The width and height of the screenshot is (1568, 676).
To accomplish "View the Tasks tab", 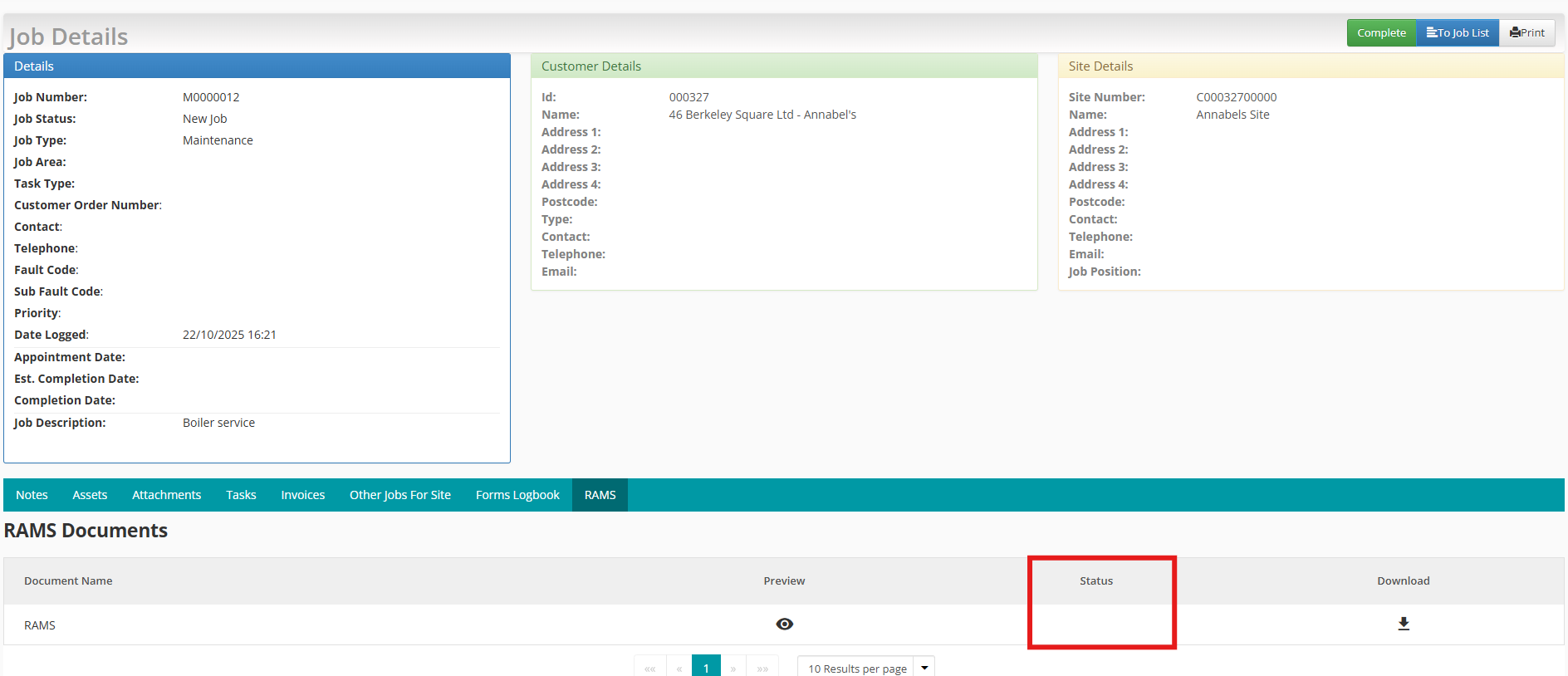I will (x=241, y=495).
